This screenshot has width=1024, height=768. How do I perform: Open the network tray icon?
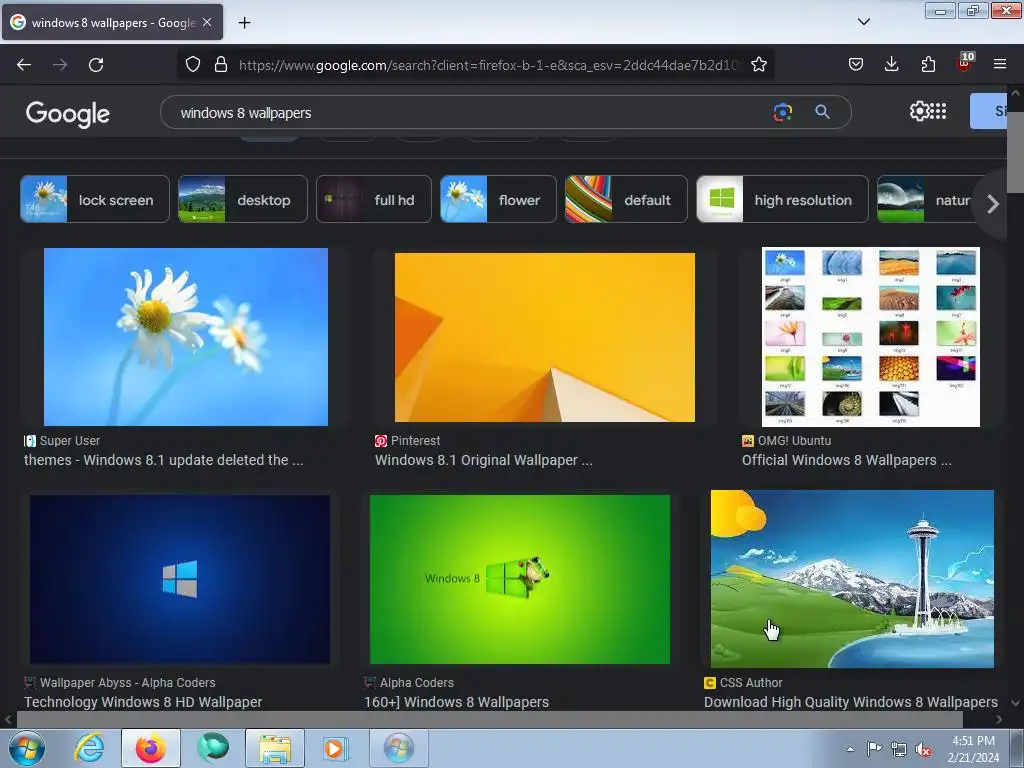(x=899, y=749)
